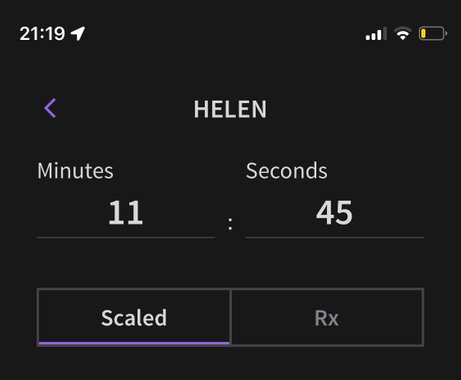Tap the divider between Scaled and Rx
Viewport: 461px width, 380px height.
point(231,317)
